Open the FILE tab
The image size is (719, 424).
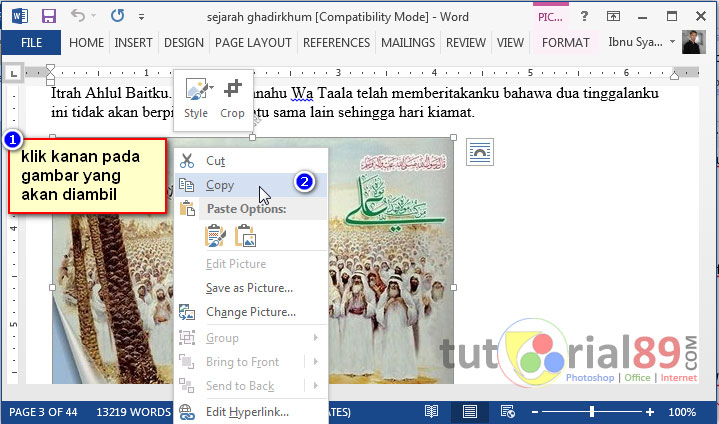[x=31, y=43]
